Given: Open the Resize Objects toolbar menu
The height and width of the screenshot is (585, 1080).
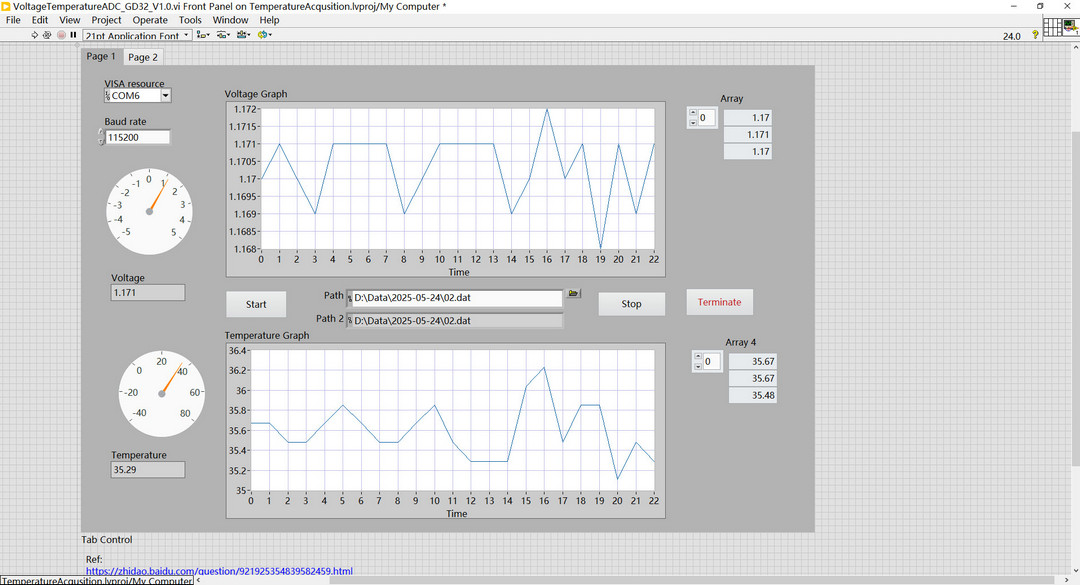Looking at the screenshot, I should [x=245, y=35].
